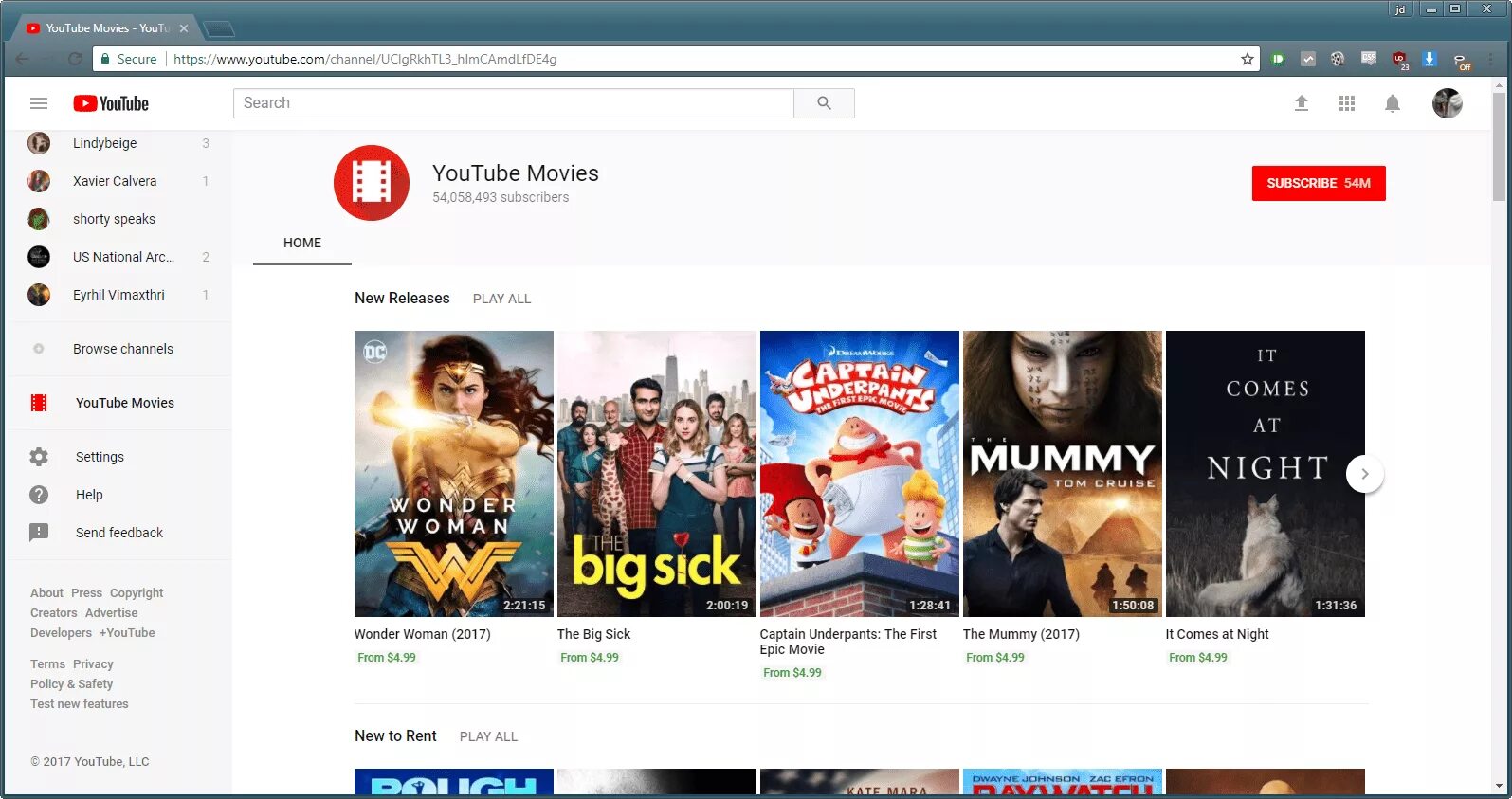
Task: Open the It Comes at Night poster
Action: [1266, 474]
